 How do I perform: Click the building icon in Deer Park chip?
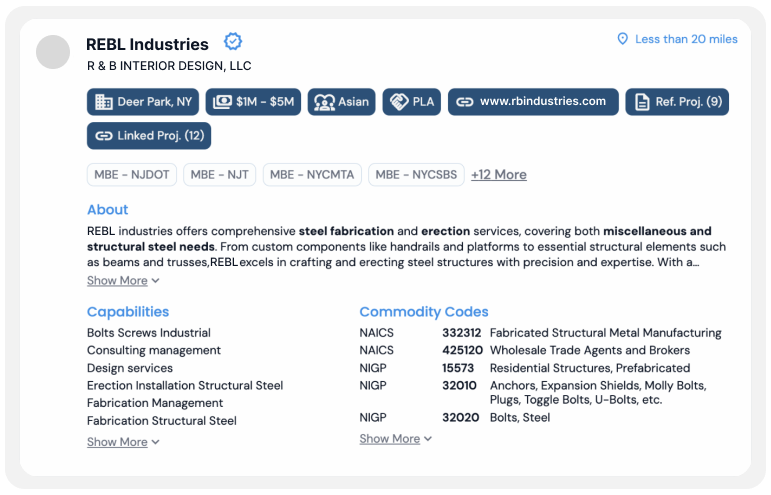[x=103, y=102]
